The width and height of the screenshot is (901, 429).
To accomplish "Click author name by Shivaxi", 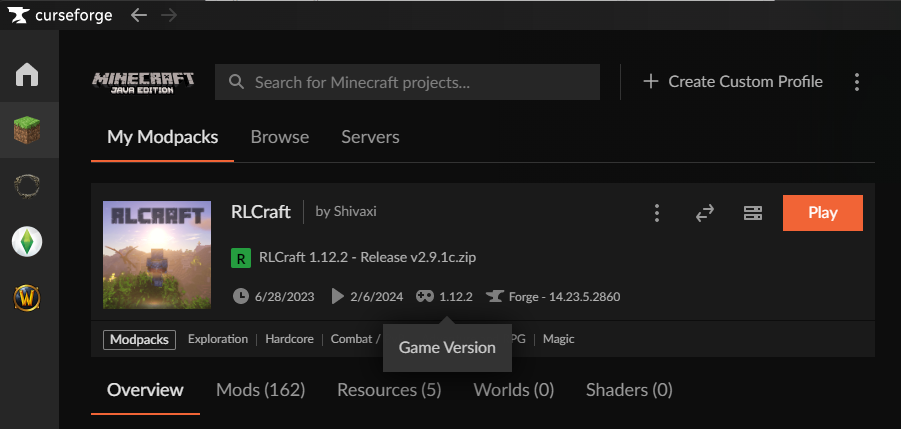I will pos(346,212).
